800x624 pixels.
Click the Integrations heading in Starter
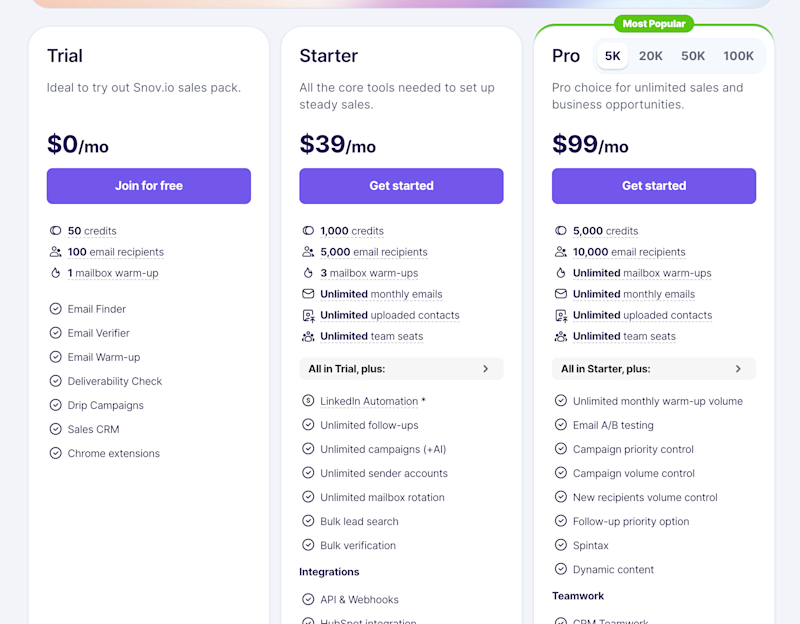click(329, 572)
